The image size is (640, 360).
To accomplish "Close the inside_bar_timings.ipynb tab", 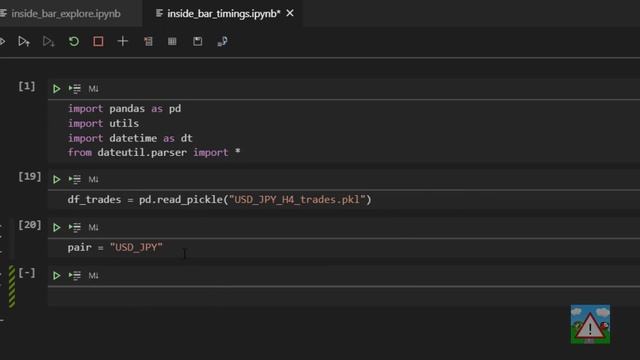I will tap(290, 13).
